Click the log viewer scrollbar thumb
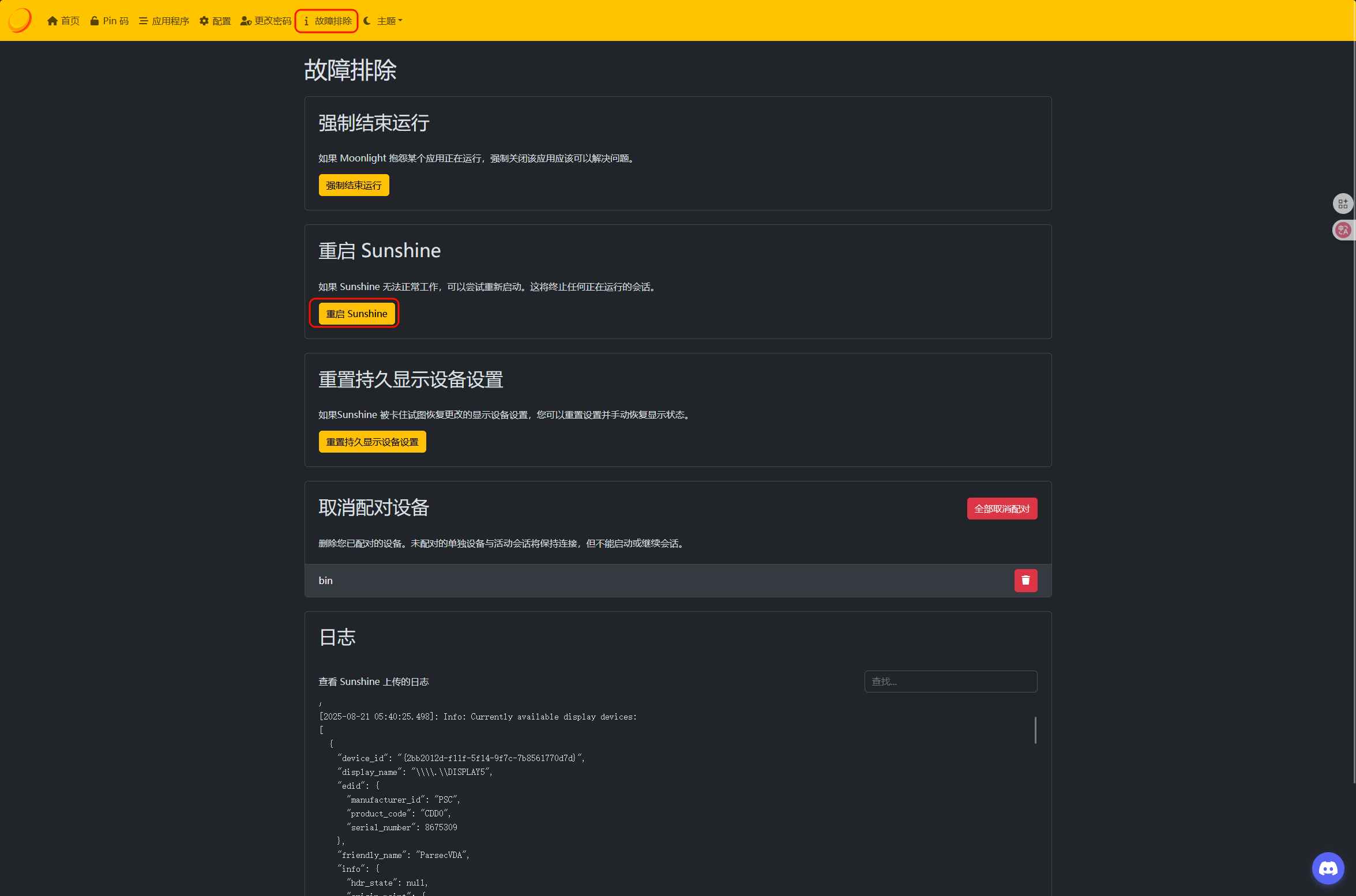The width and height of the screenshot is (1356, 896). pos(1035,730)
